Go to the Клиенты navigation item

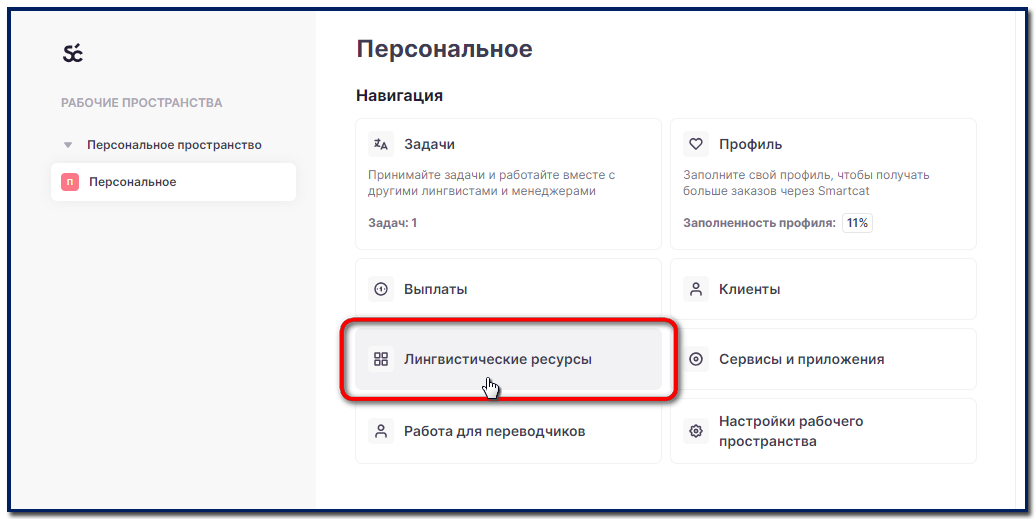pos(749,289)
